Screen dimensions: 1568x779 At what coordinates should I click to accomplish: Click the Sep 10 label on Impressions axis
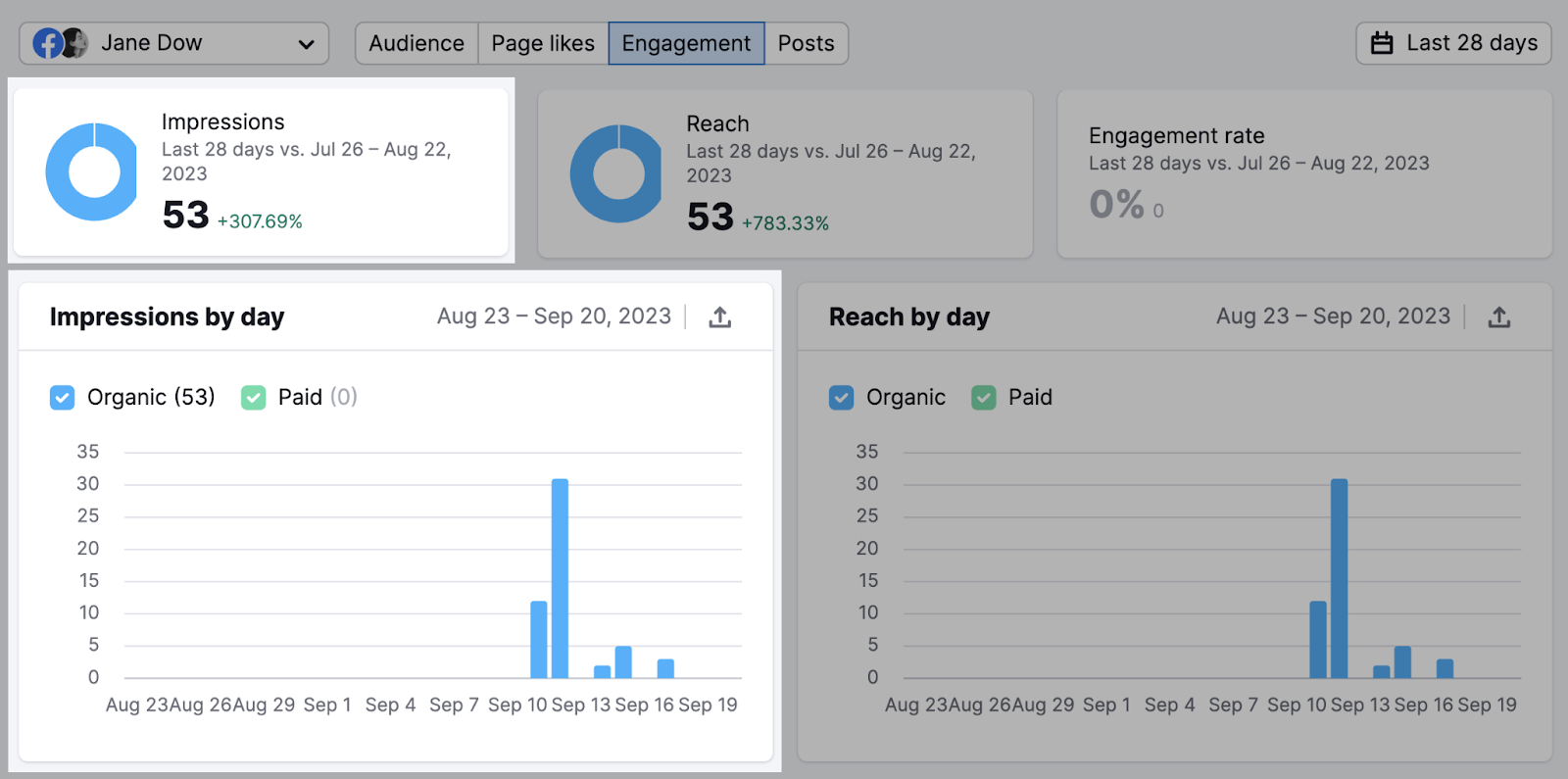517,705
